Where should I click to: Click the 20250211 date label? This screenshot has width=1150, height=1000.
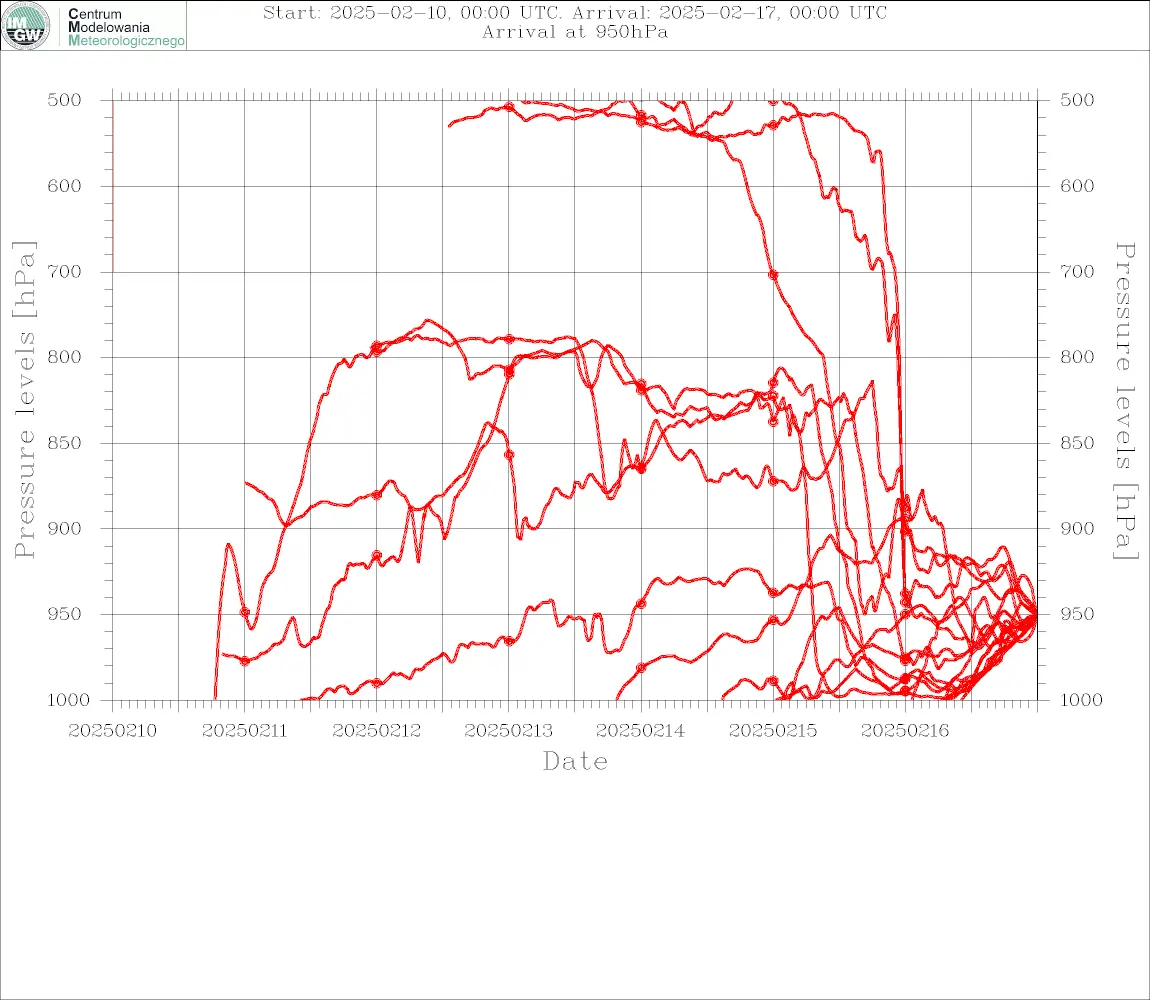pyautogui.click(x=244, y=731)
